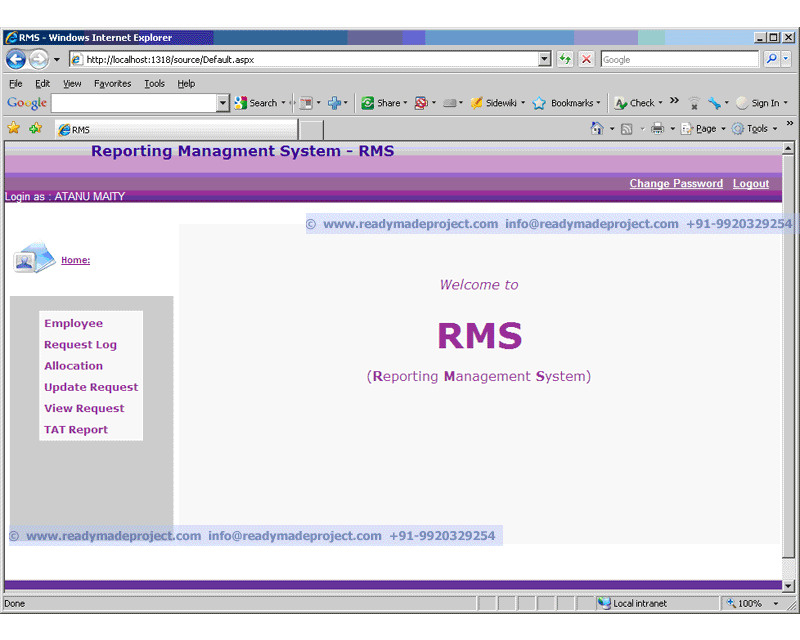Click the Google toolbar logo

tap(27, 103)
